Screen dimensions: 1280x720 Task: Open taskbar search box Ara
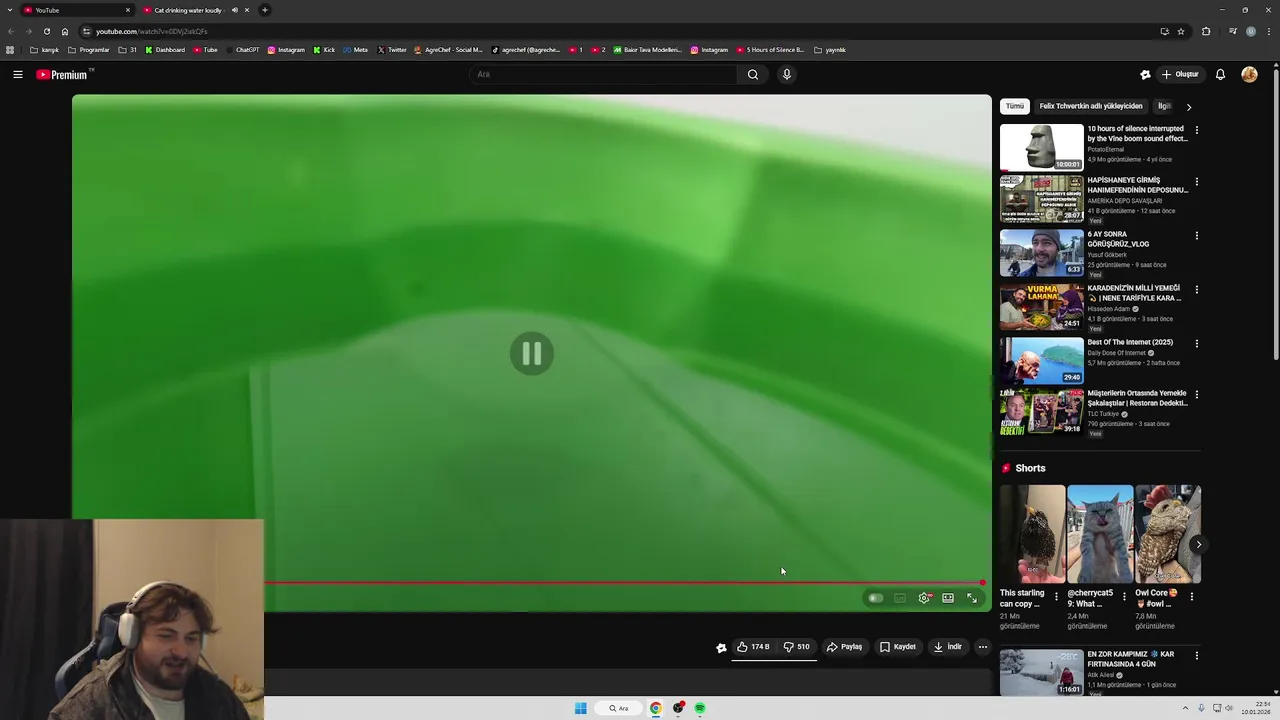(x=620, y=708)
